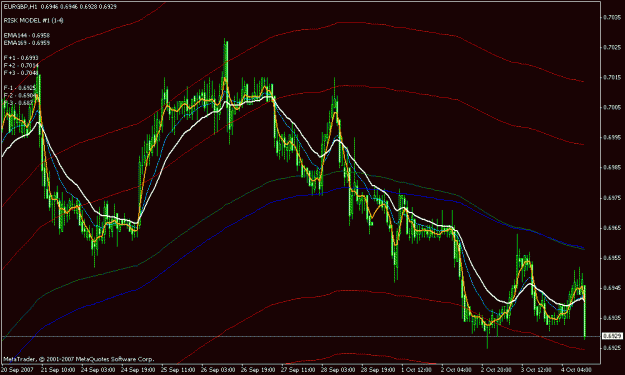Select the 2 Oct 20:00 time label
The width and height of the screenshot is (625, 375).
(x=496, y=370)
